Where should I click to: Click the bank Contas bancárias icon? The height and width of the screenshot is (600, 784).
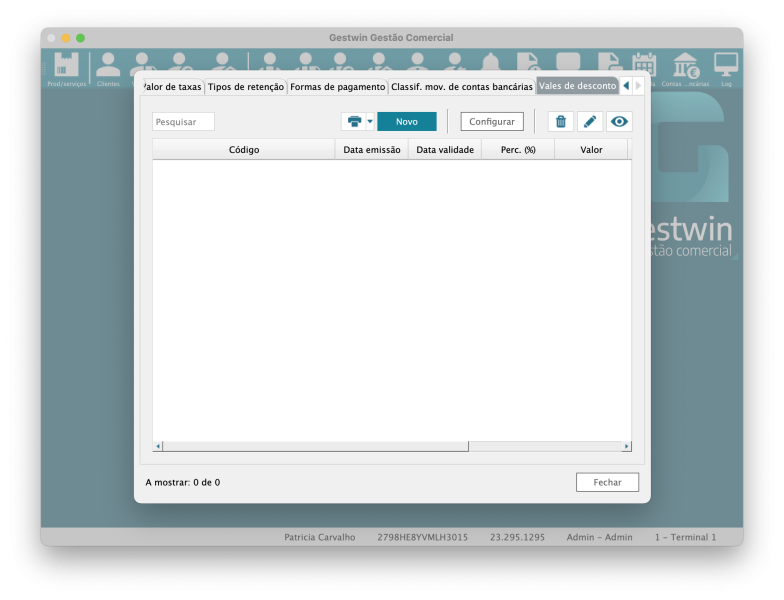685,66
